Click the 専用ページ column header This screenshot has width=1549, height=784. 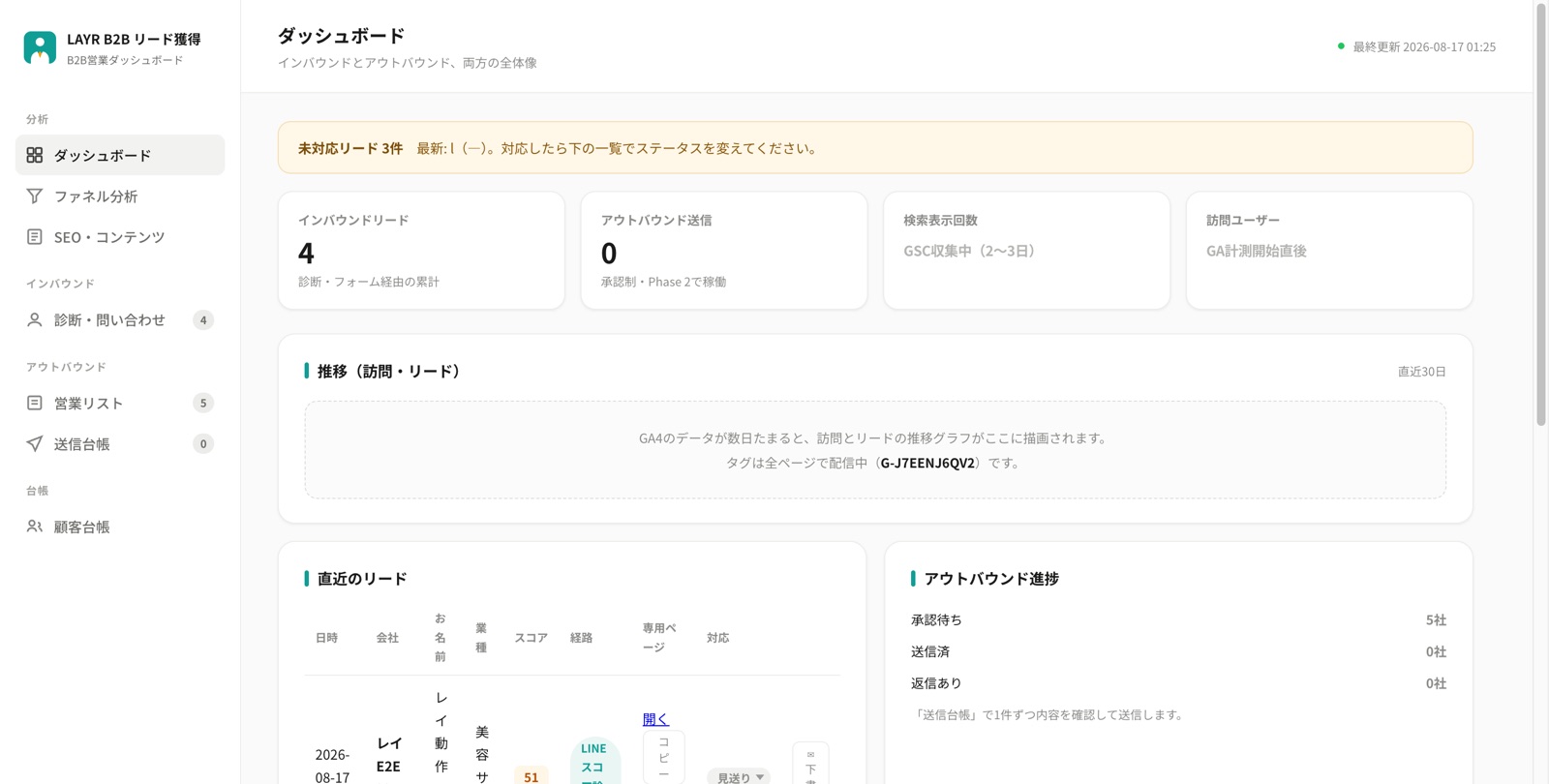coord(659,638)
